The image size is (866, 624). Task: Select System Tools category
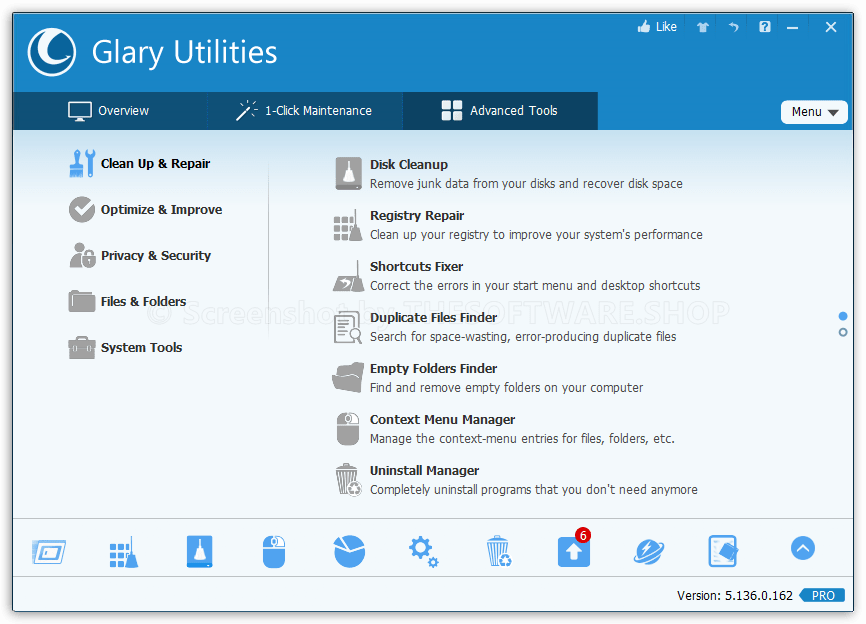[x=125, y=347]
